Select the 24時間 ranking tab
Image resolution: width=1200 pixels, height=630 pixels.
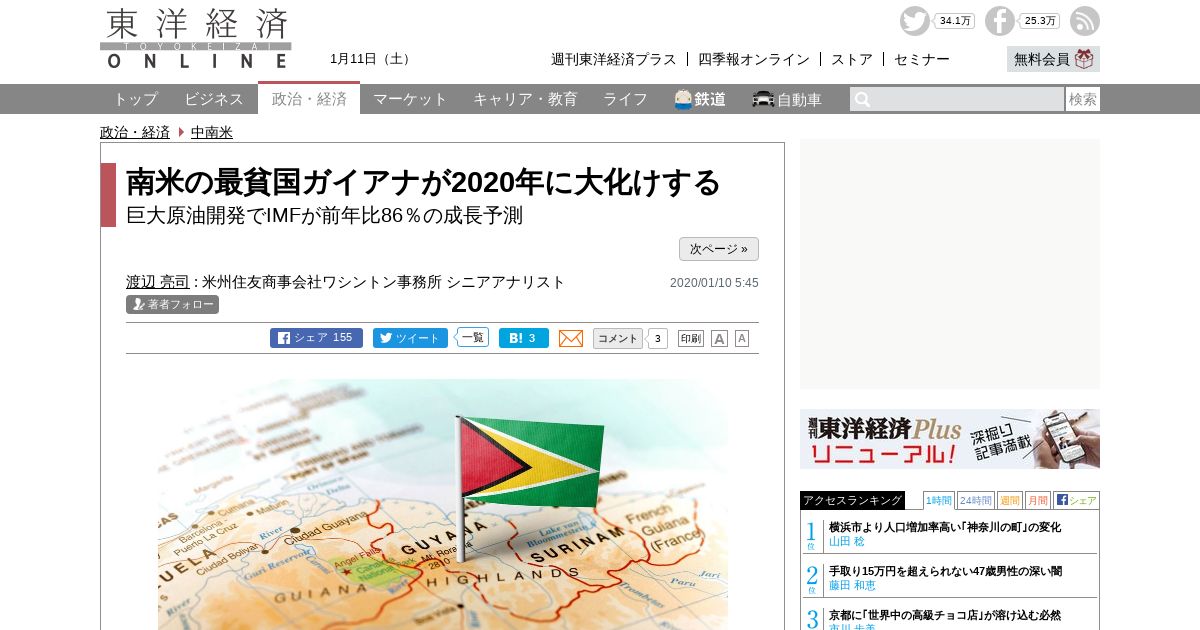[976, 500]
